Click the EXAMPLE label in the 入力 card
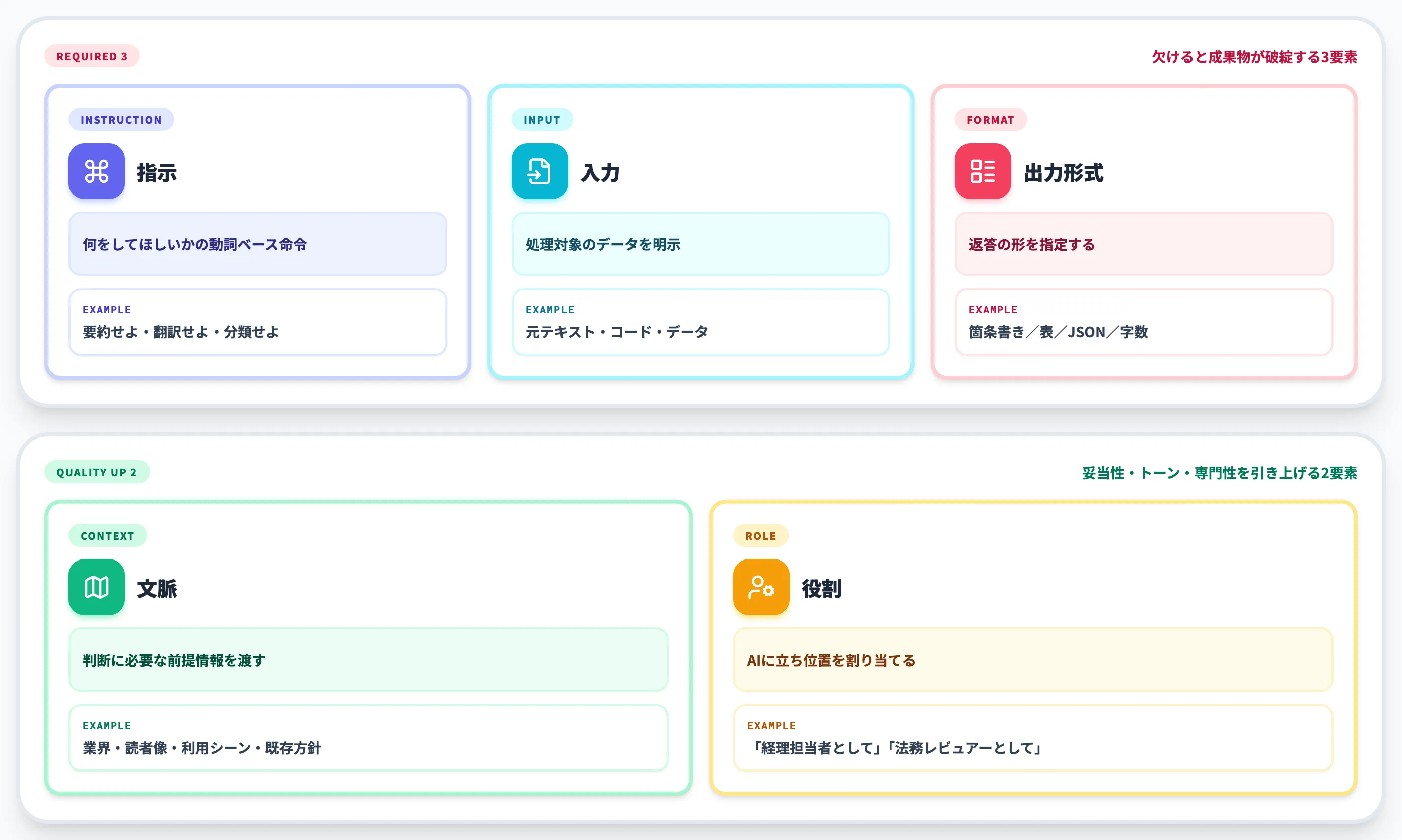 [x=550, y=310]
